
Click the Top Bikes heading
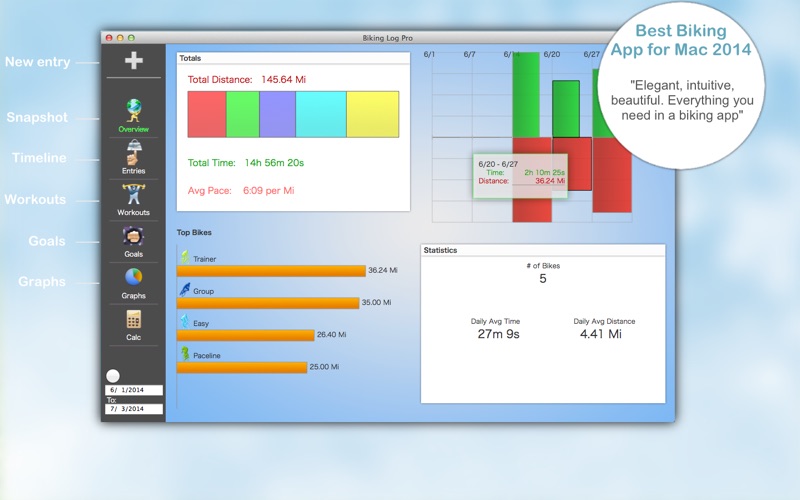click(194, 233)
